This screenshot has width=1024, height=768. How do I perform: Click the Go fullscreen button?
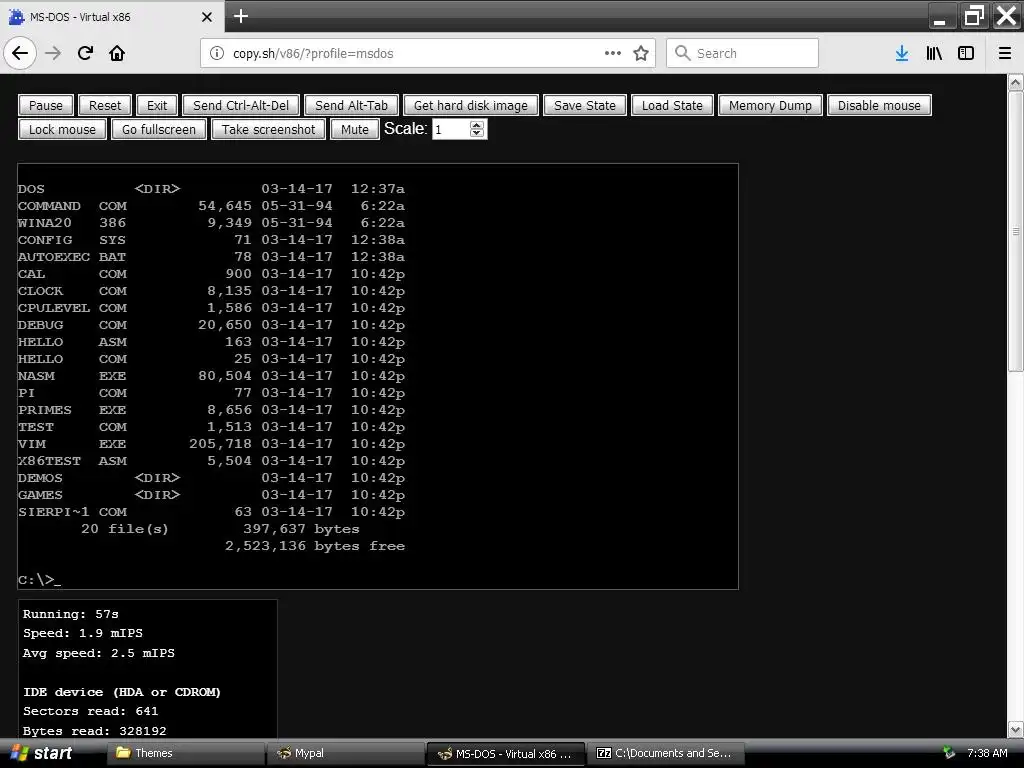tap(159, 129)
